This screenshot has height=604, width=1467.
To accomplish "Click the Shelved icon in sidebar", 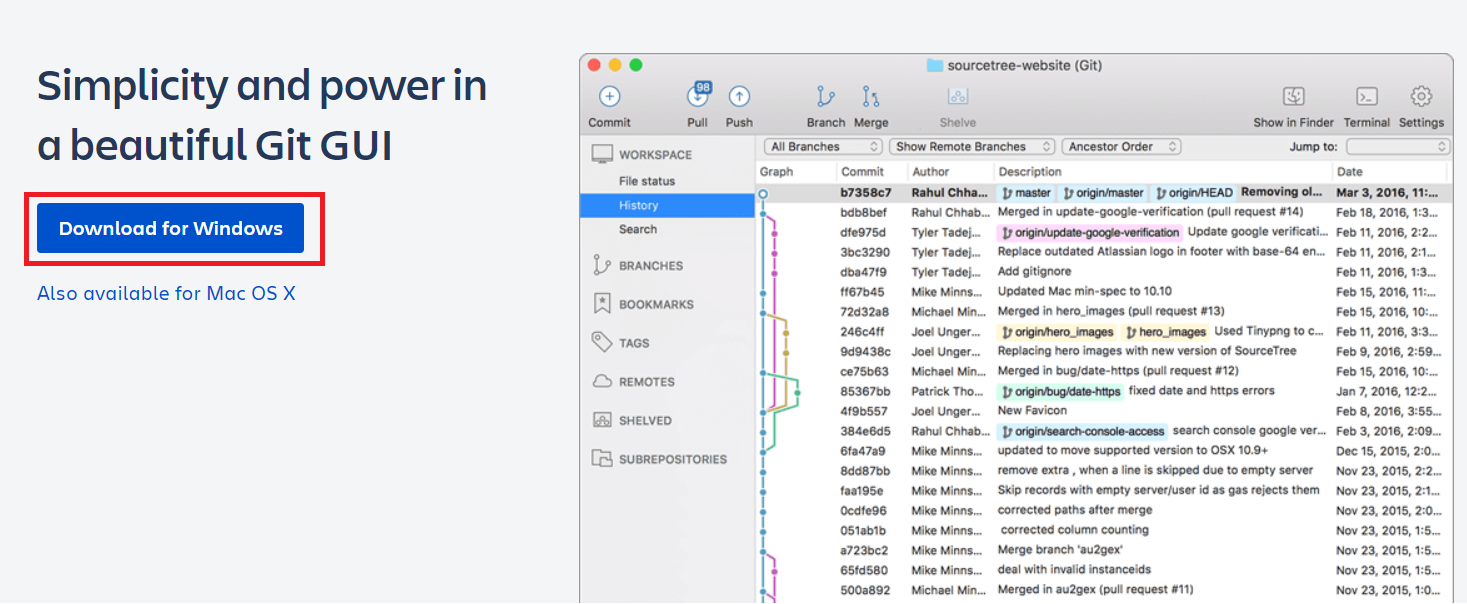I will click(x=602, y=420).
